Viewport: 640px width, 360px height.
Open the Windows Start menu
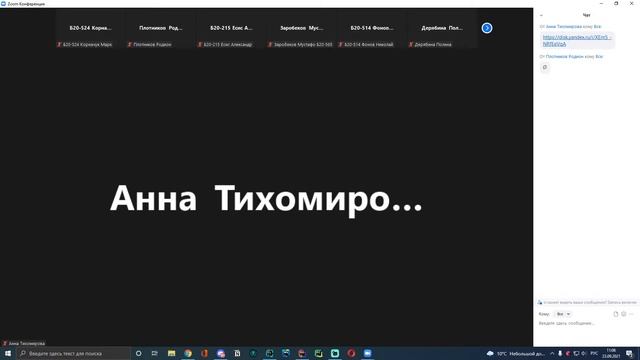point(8,353)
